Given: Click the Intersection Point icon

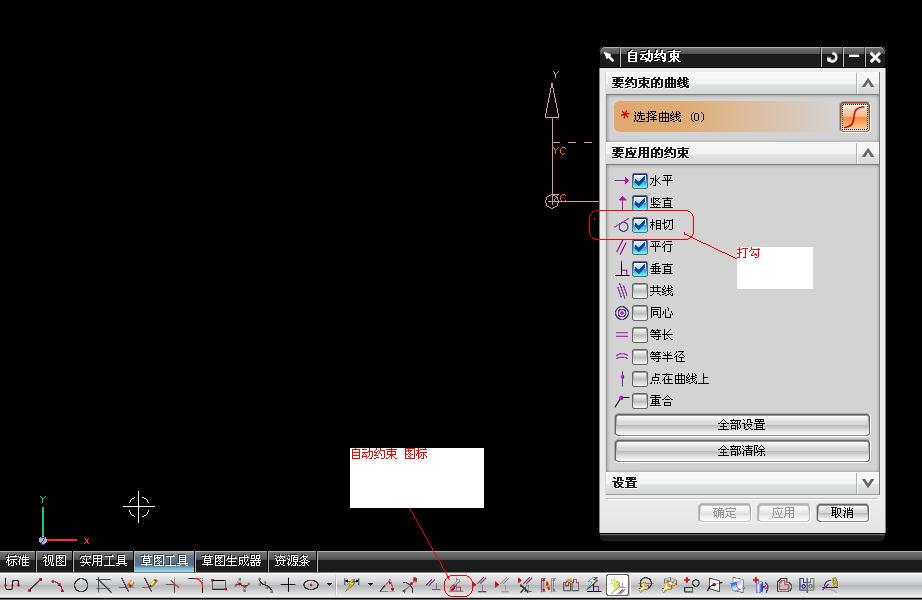Looking at the screenshot, I should point(714,585).
